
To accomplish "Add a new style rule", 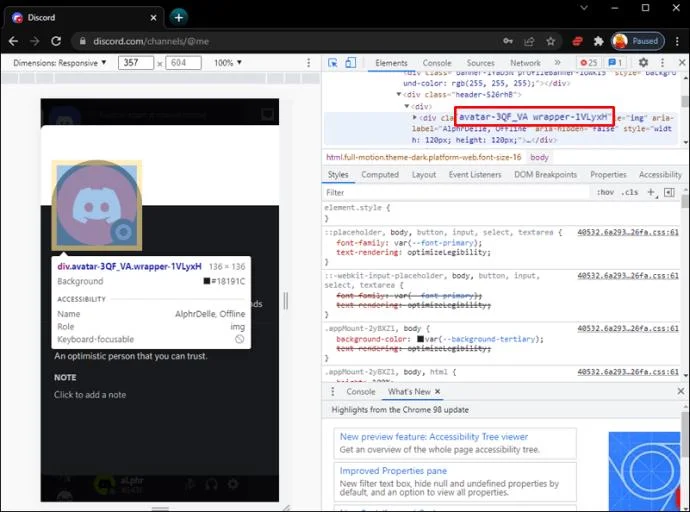I will (651, 192).
